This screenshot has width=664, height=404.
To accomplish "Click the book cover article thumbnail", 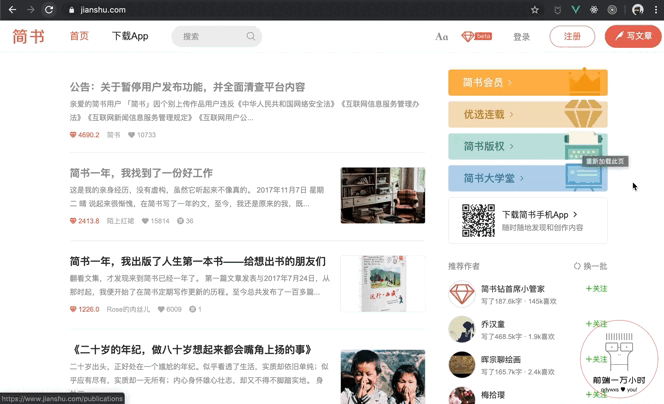I will [383, 283].
